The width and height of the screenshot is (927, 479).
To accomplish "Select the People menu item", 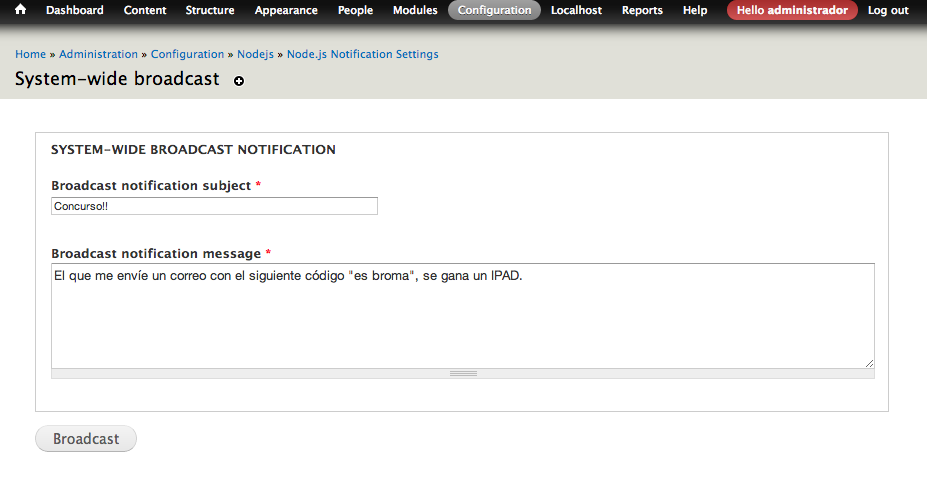I will tap(355, 10).
